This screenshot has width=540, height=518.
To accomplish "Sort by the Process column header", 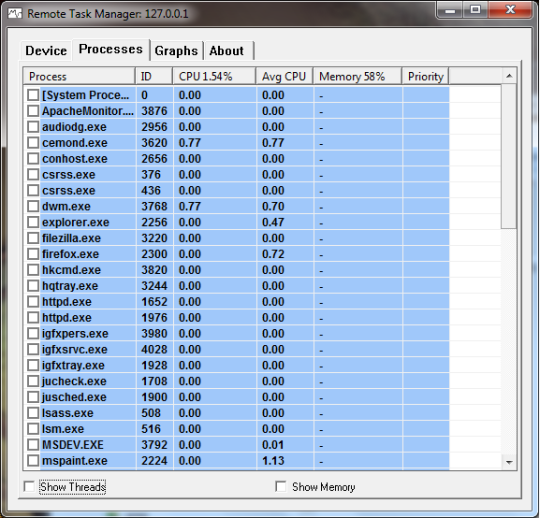I will coord(79,76).
